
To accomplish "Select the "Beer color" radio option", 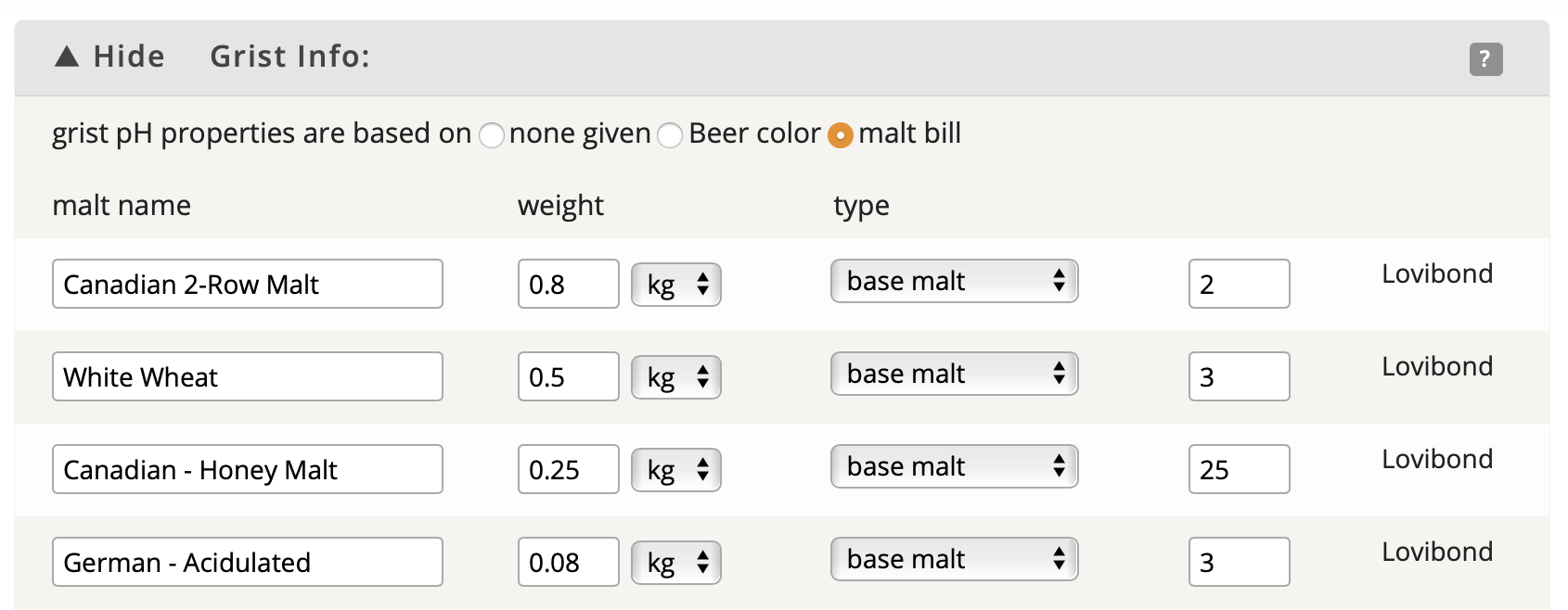I will tap(670, 135).
